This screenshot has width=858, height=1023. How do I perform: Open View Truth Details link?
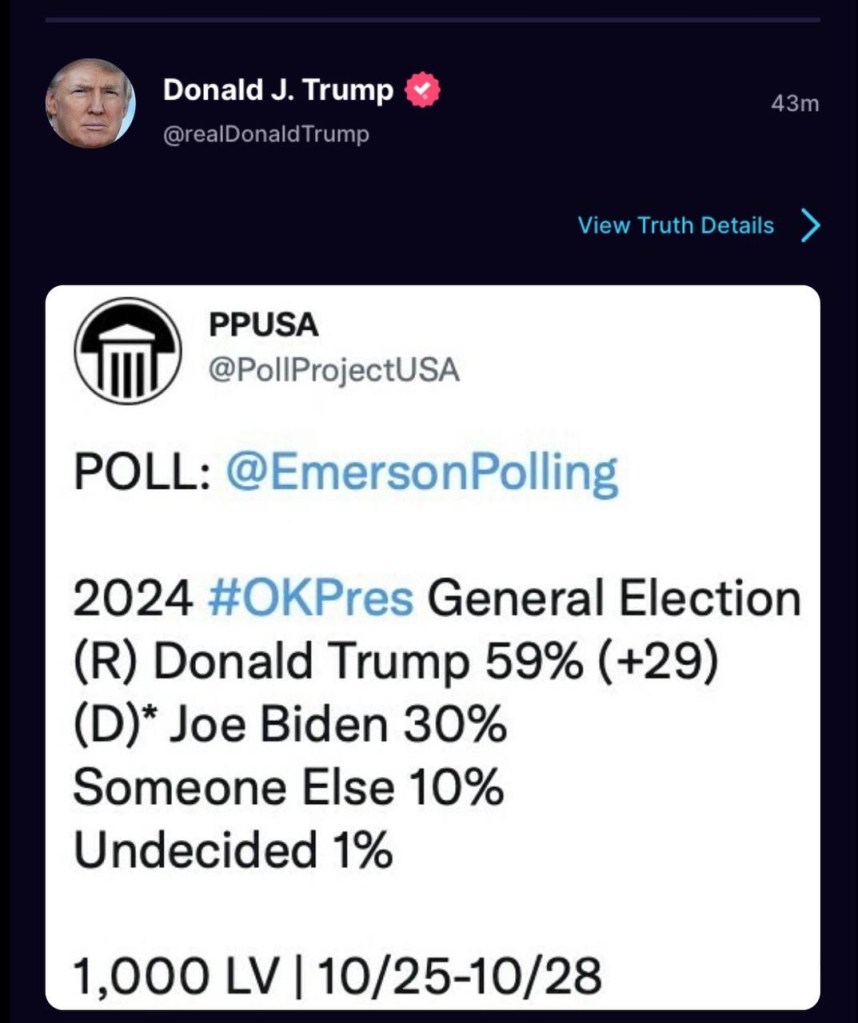676,225
